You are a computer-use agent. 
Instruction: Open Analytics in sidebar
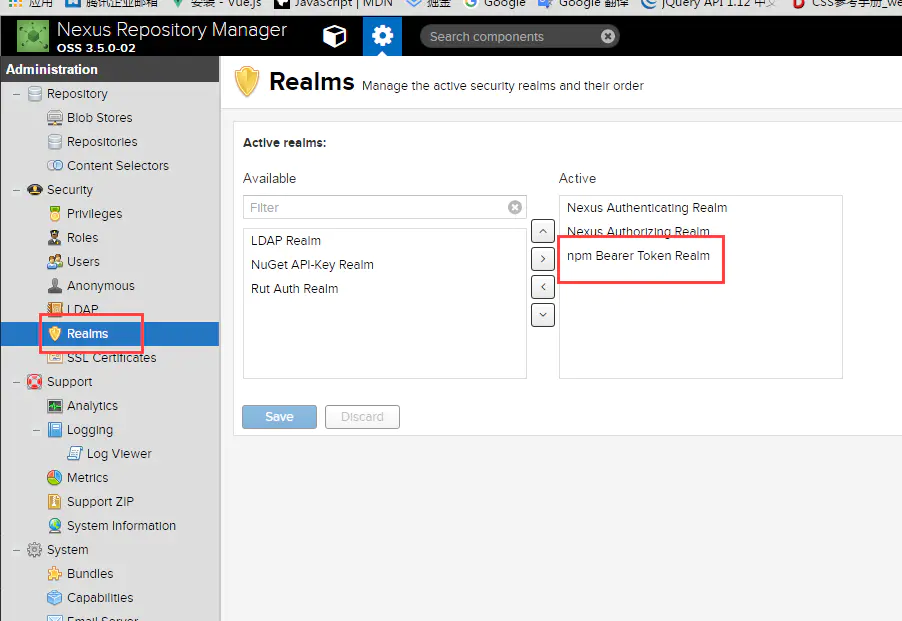(92, 406)
